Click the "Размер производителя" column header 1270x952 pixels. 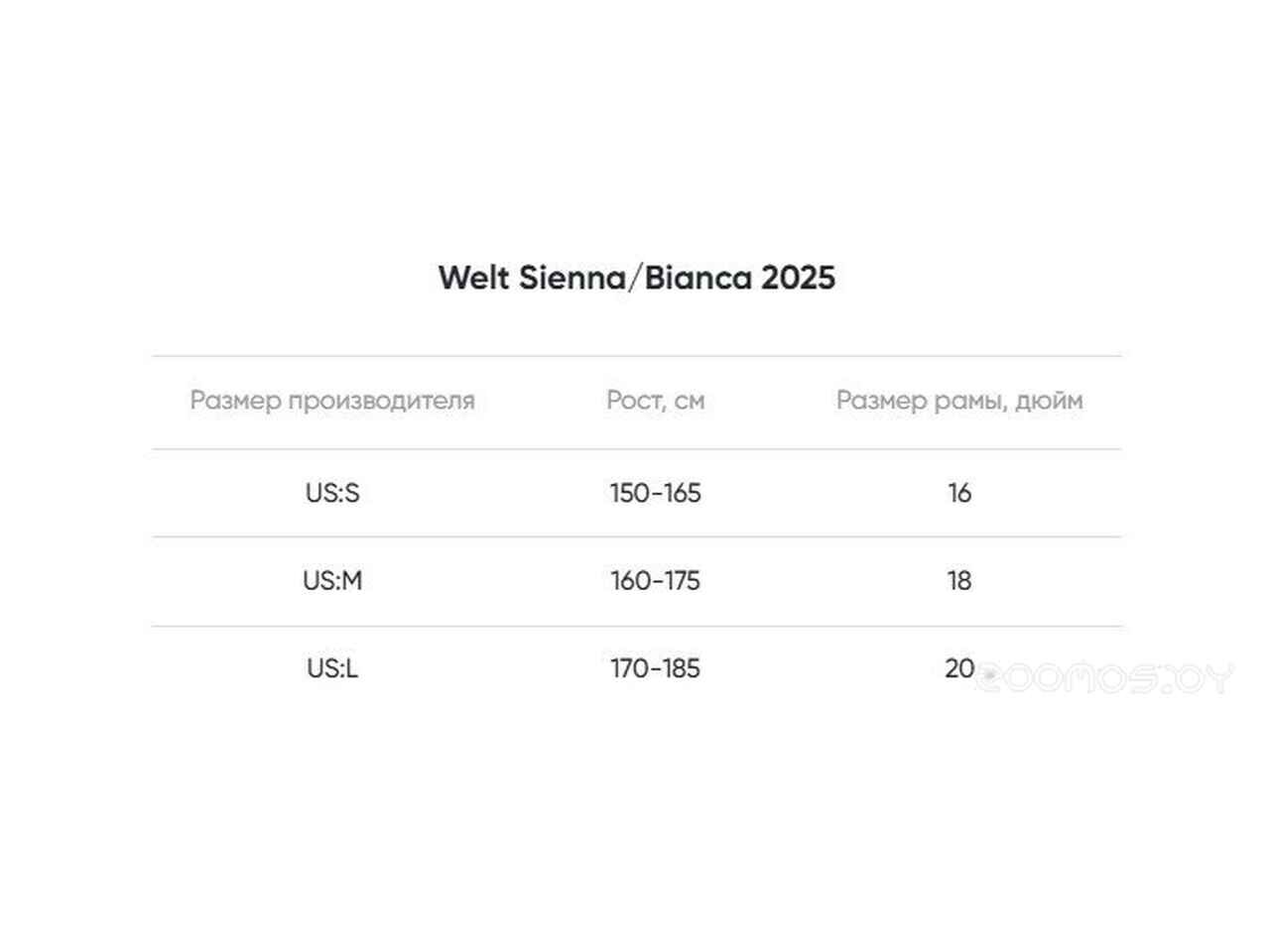[332, 401]
